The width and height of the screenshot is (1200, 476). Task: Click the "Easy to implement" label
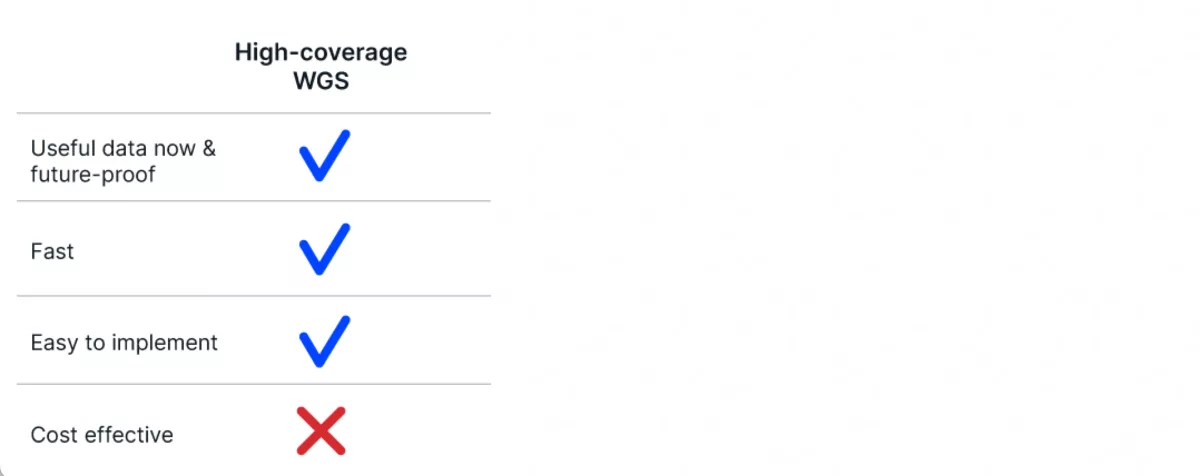pyautogui.click(x=124, y=343)
